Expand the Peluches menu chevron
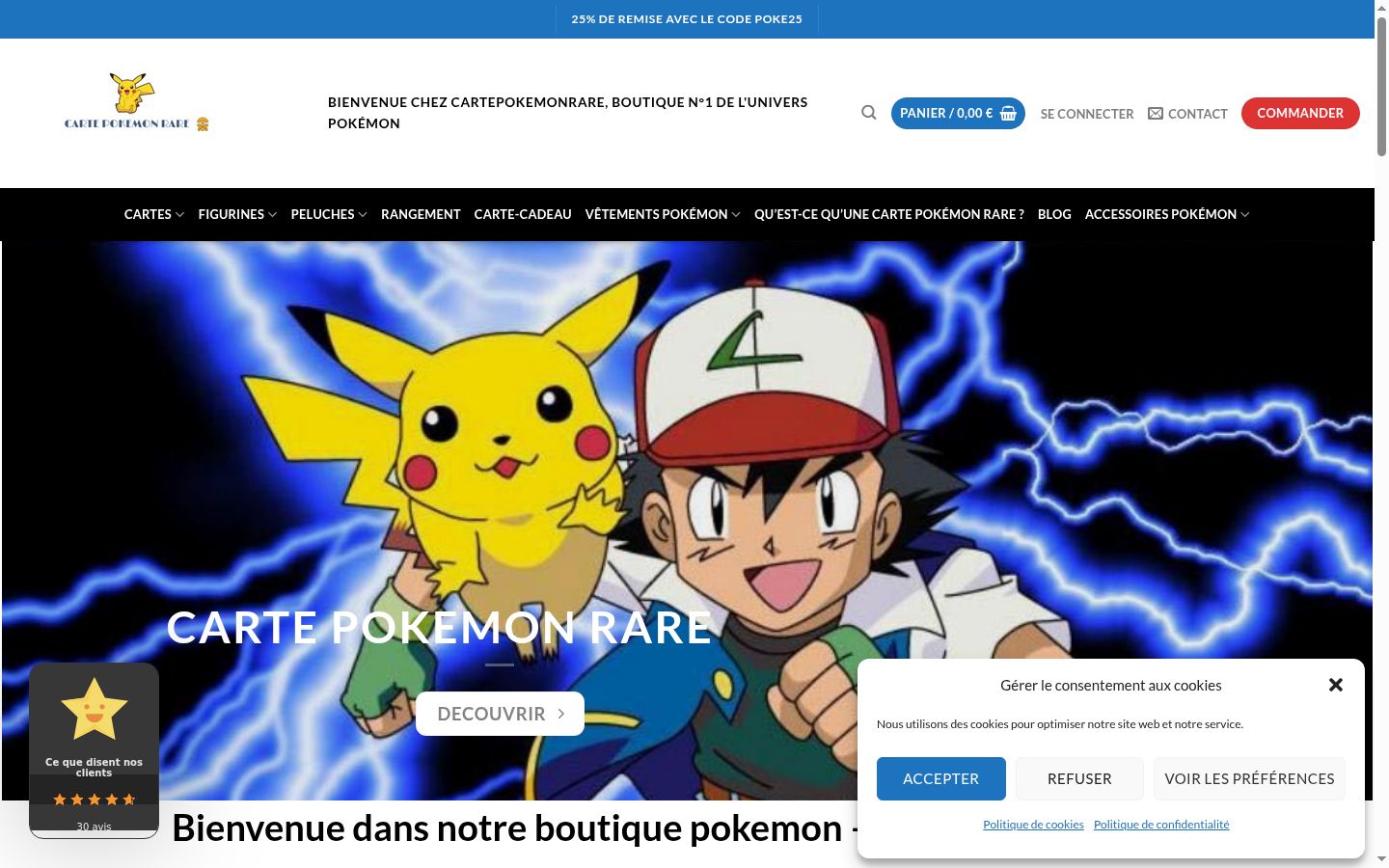 (x=363, y=215)
